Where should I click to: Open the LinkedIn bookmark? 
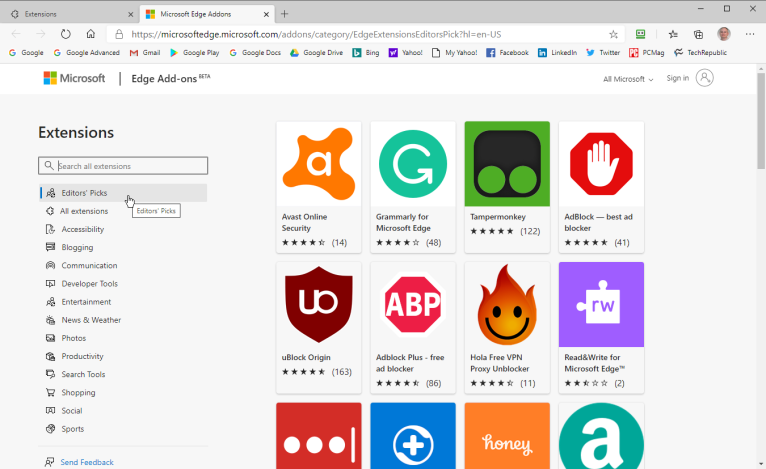point(557,53)
